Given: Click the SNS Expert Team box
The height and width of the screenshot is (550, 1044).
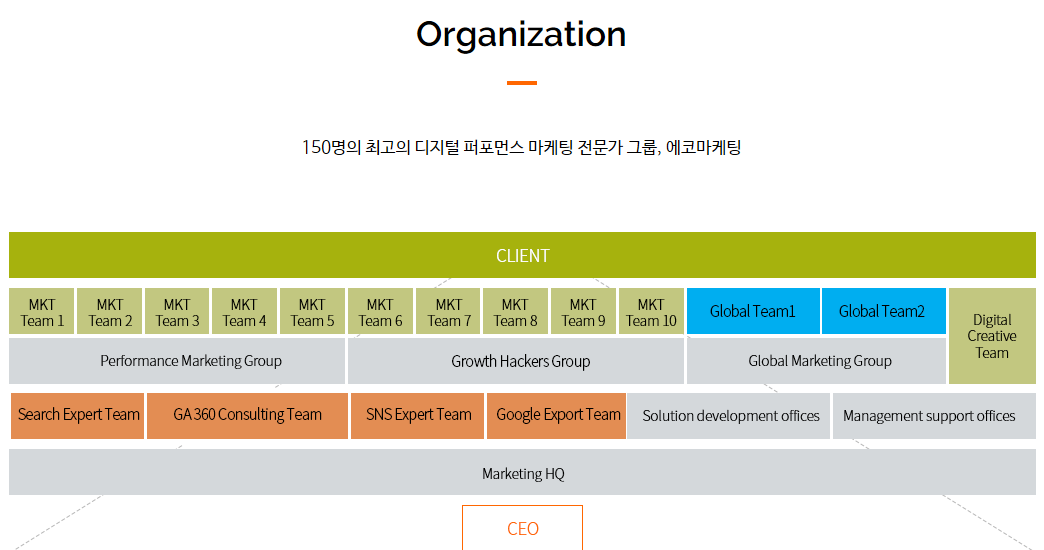Looking at the screenshot, I should click(417, 415).
